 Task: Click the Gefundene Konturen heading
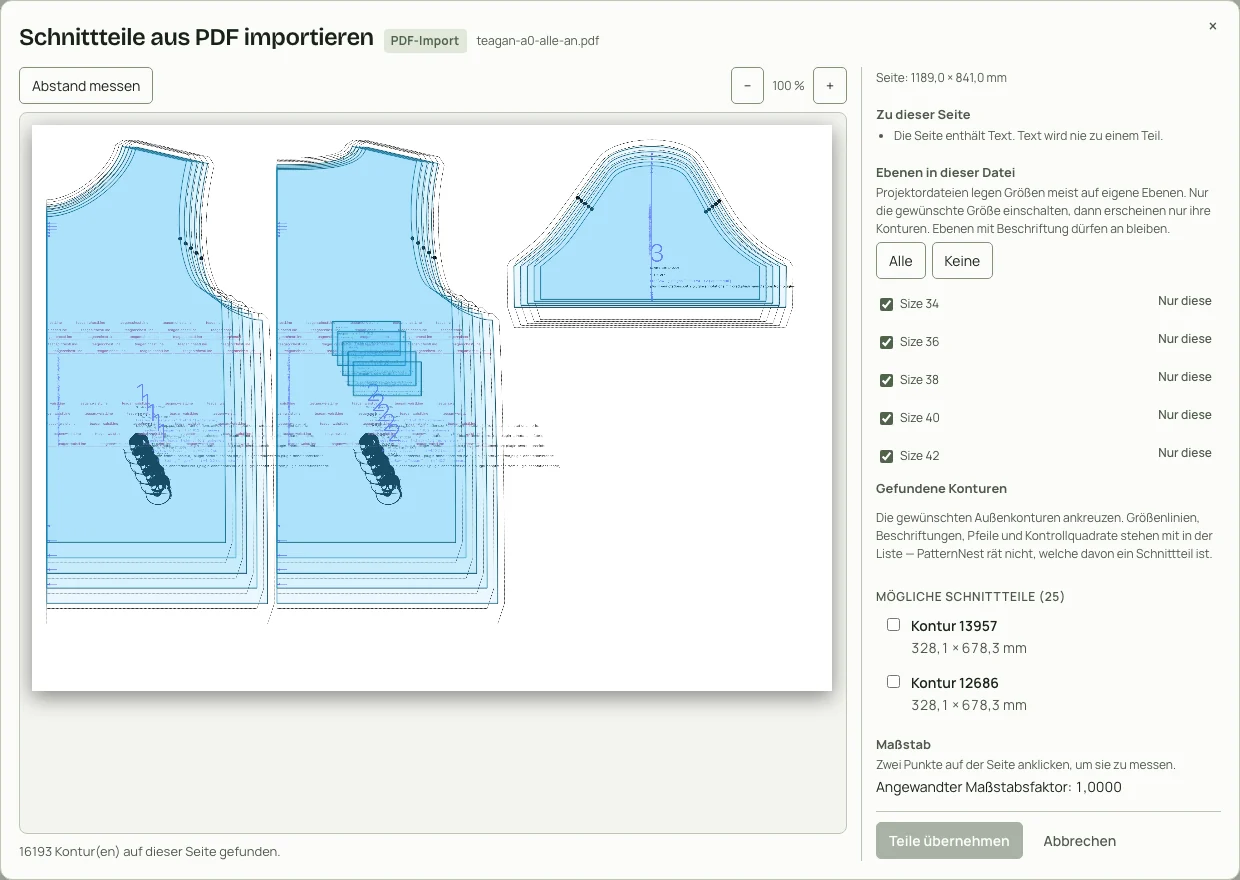tap(941, 489)
